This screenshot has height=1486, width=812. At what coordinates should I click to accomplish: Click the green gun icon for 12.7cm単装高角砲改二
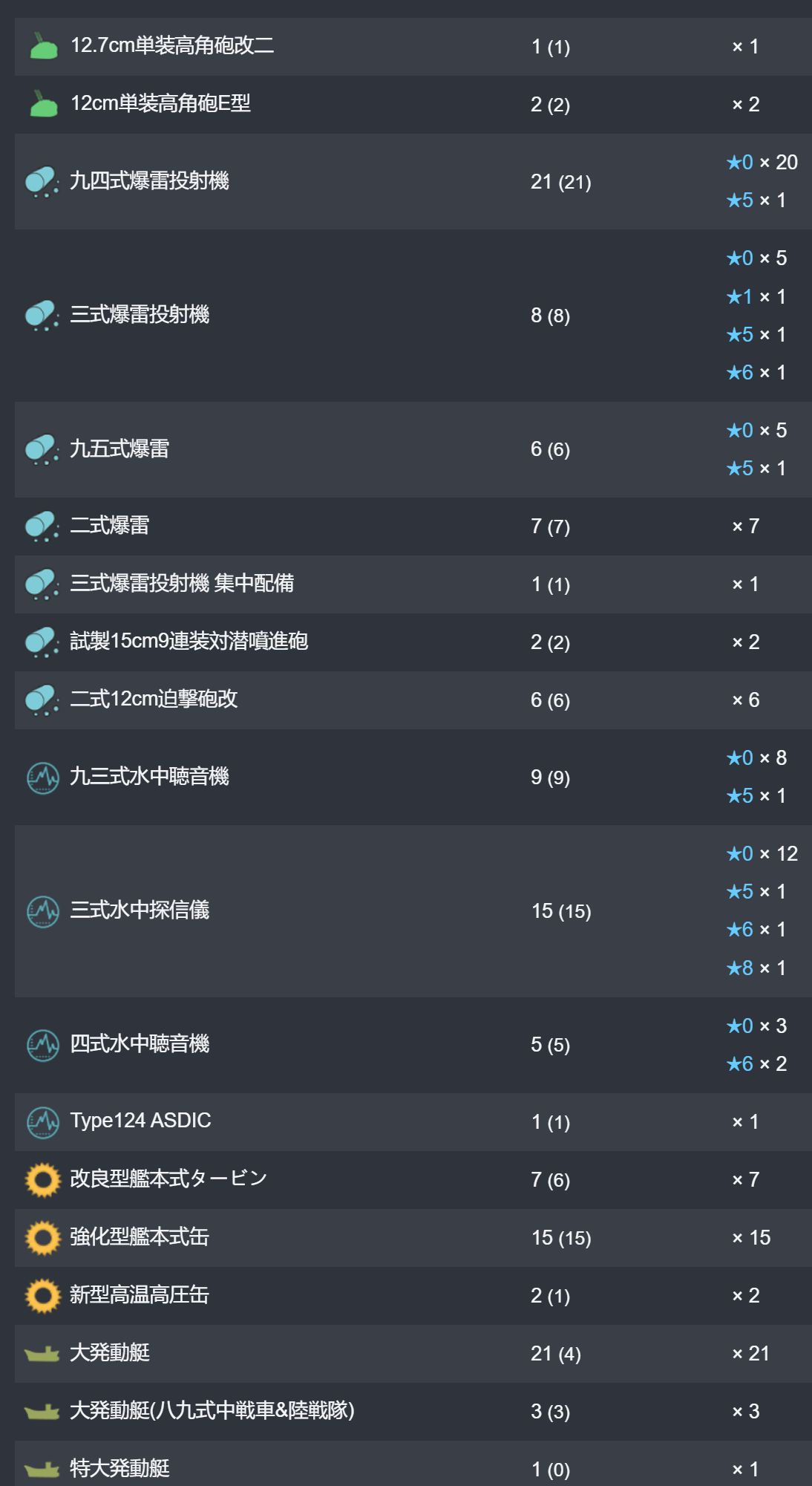[43, 46]
